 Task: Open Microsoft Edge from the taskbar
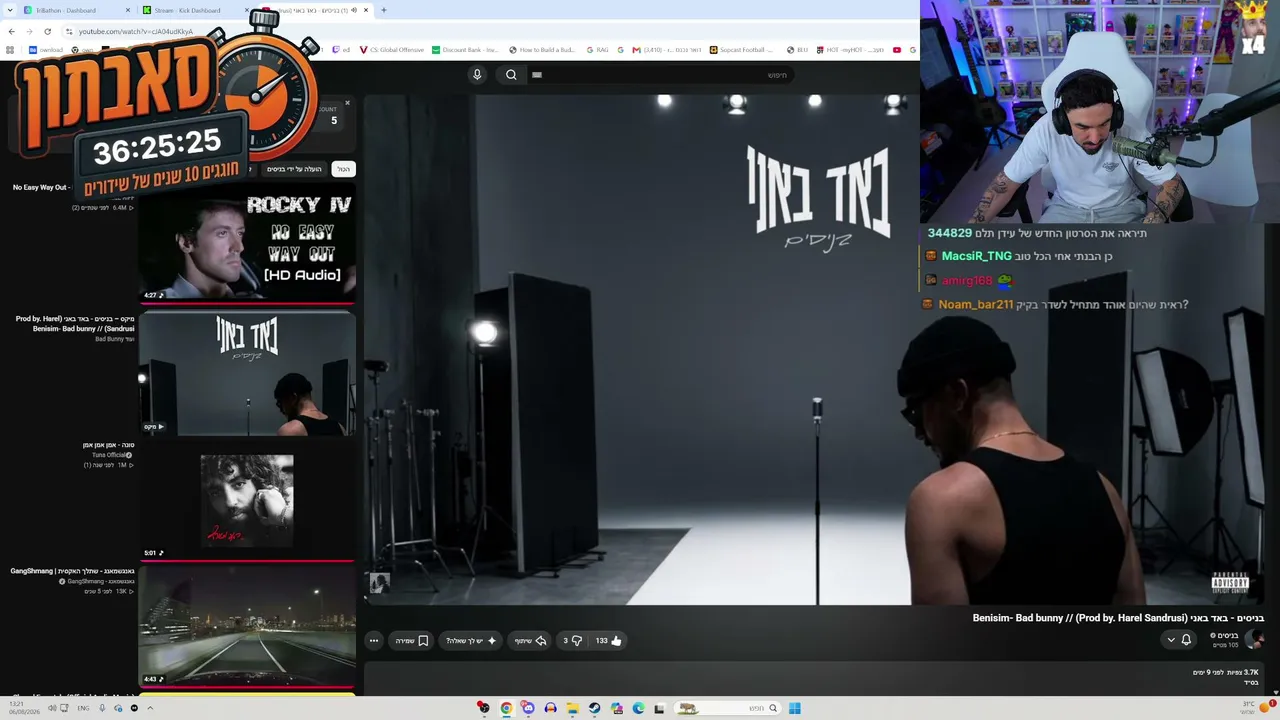tap(638, 708)
